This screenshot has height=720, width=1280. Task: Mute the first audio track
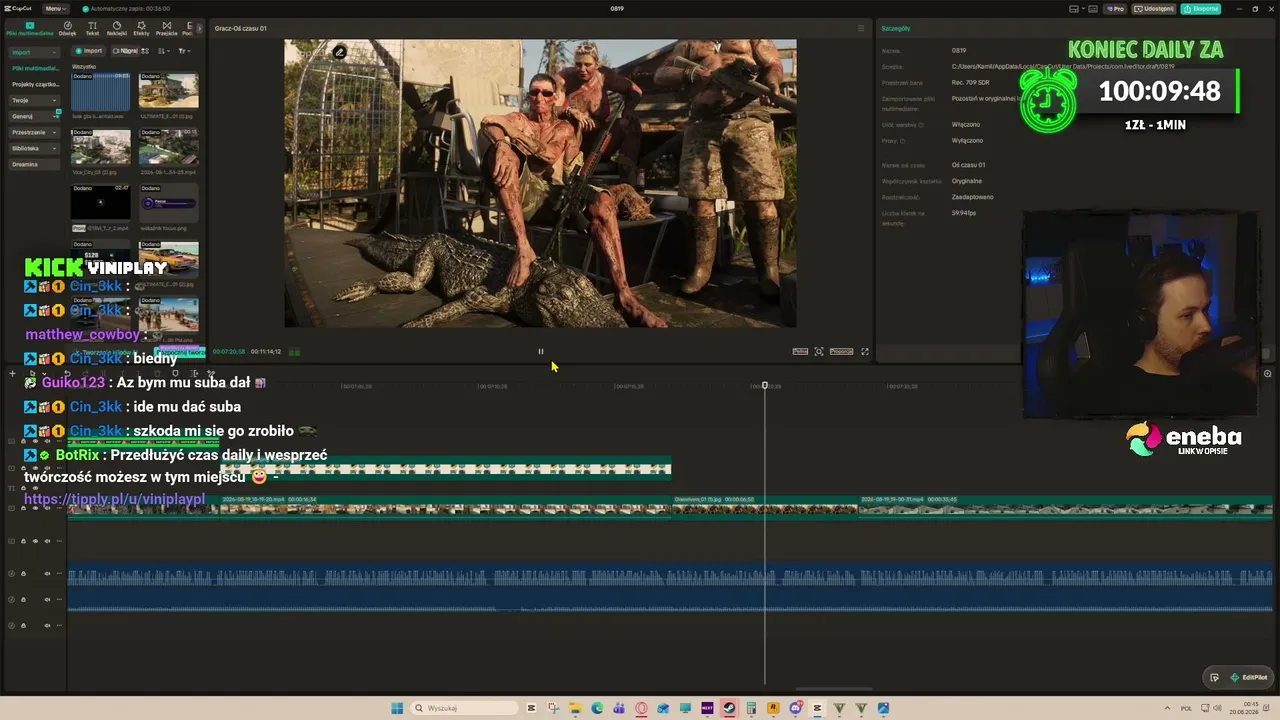click(47, 574)
